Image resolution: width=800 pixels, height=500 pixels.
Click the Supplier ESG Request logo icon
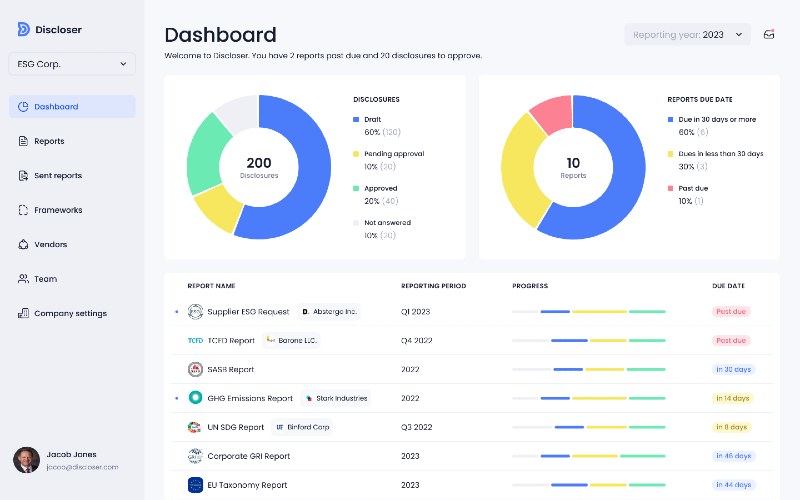195,311
